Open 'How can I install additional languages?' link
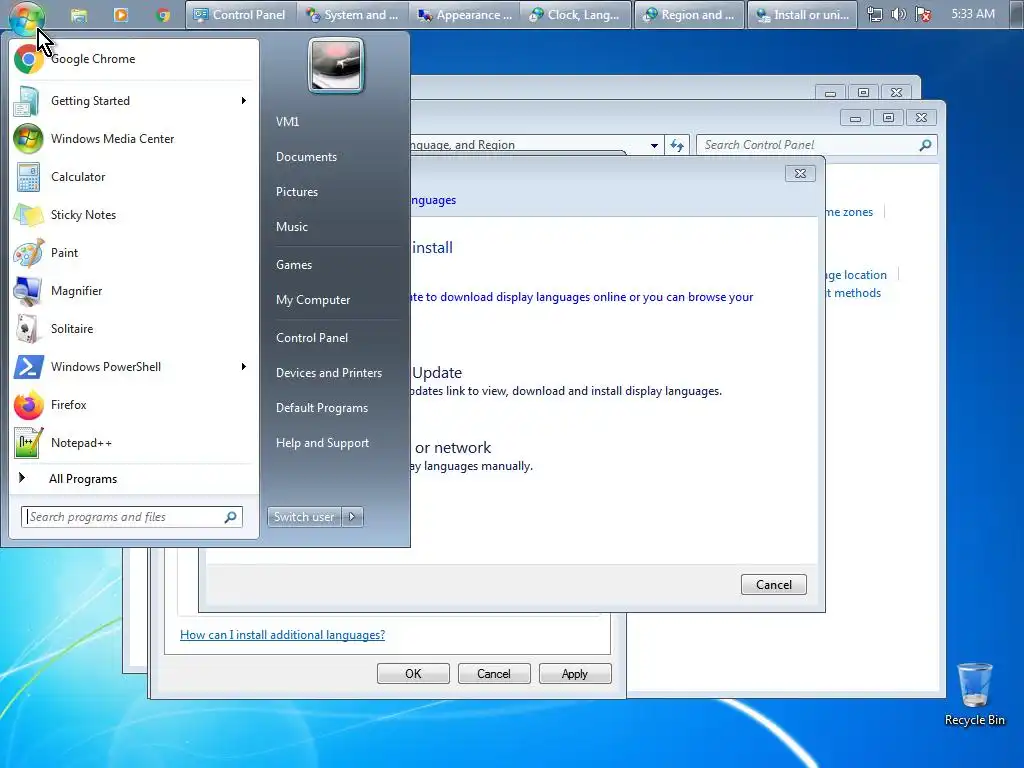 282,635
